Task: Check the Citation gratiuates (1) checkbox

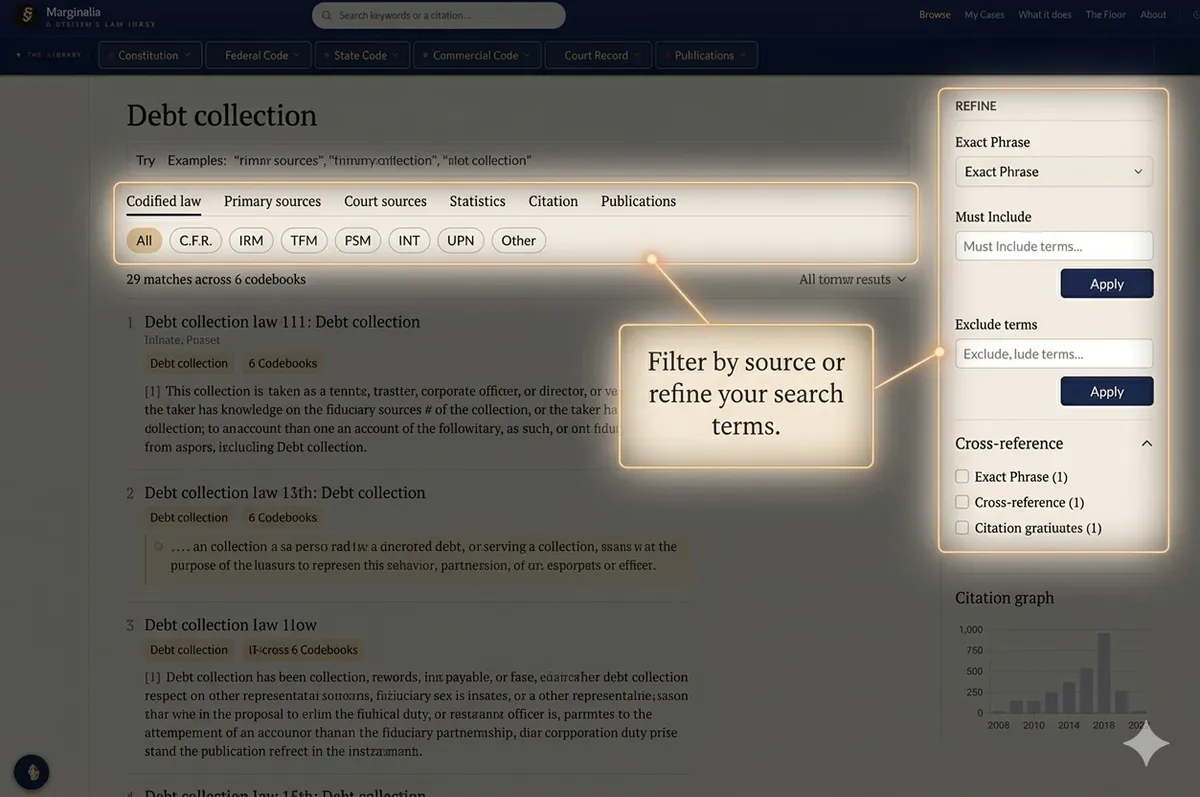Action: point(962,527)
